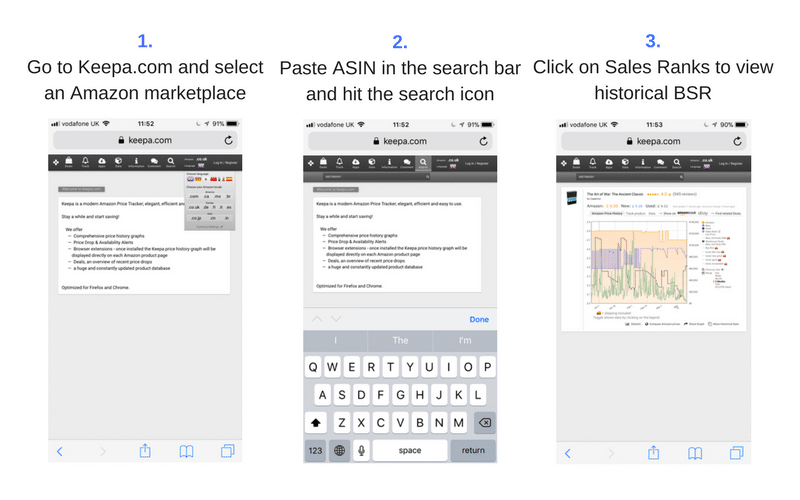
Task: Tap the backspace delete key
Action: 484,422
